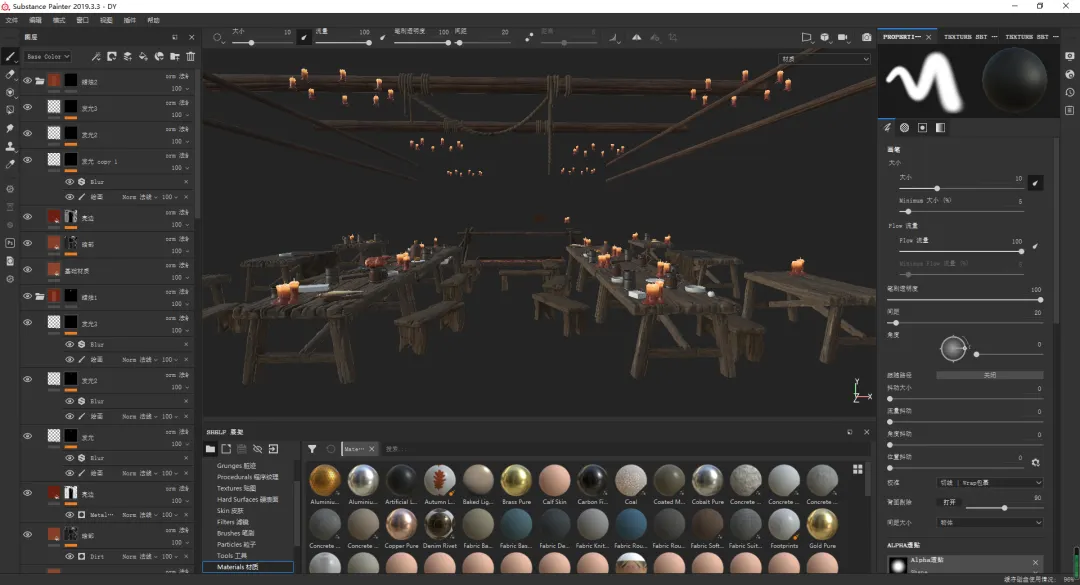This screenshot has height=585, width=1080.
Task: Select Grunges category in shelf list
Action: coord(236,466)
